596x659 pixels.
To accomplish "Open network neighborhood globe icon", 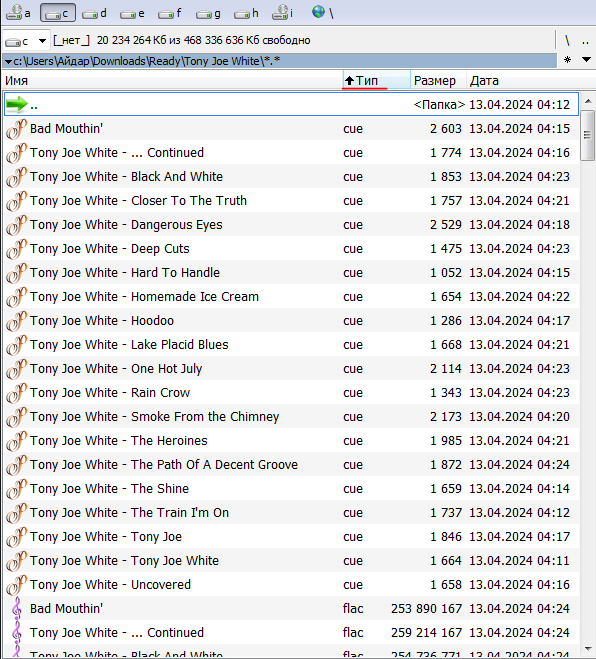I will (318, 11).
